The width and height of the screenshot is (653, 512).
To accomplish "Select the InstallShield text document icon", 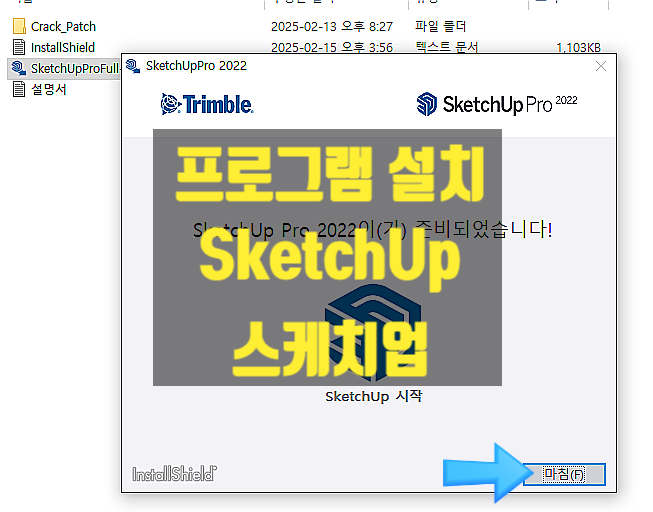I will point(19,47).
